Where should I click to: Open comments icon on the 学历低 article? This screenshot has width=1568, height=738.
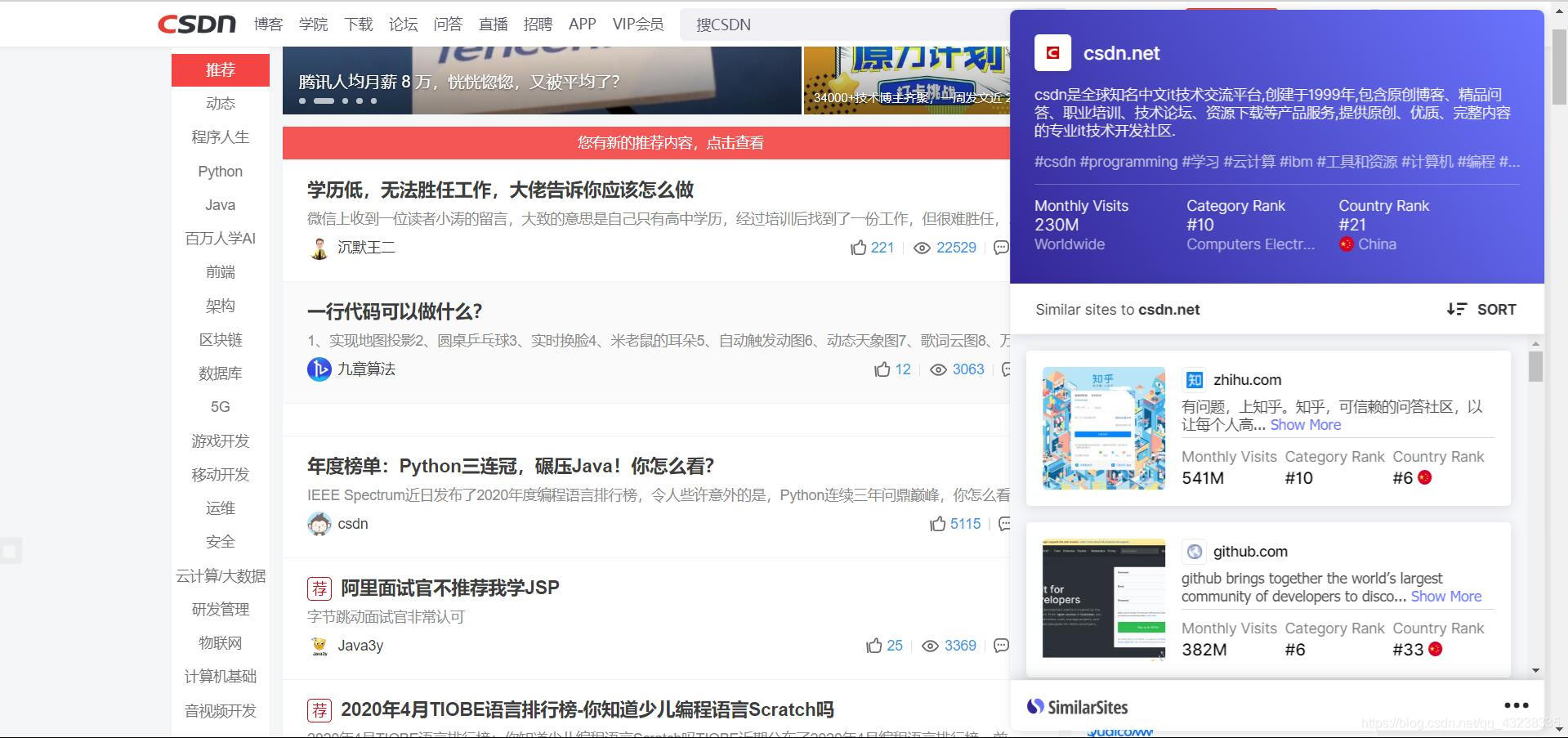point(1001,248)
